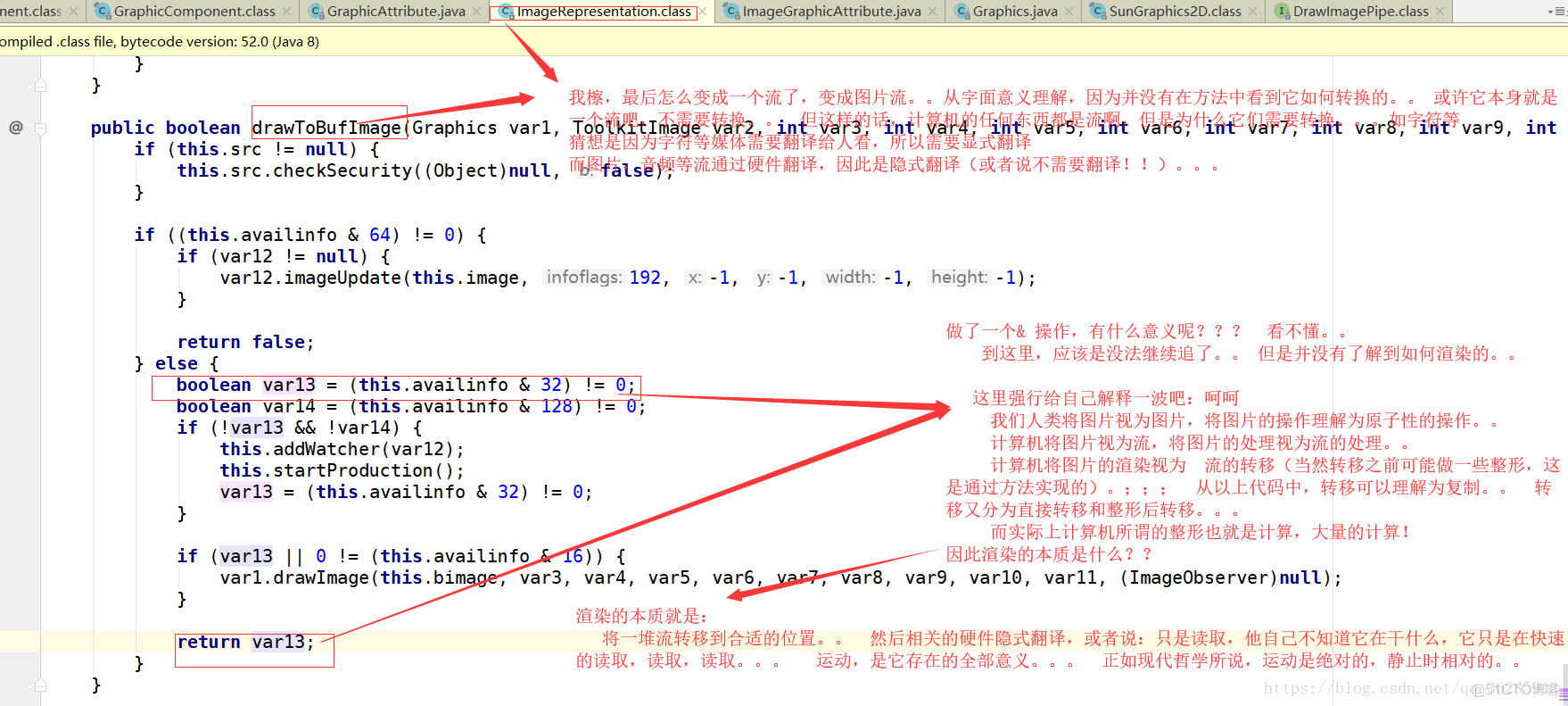
Task: Click the fold-end marker at the last closing brace
Action: (40, 685)
